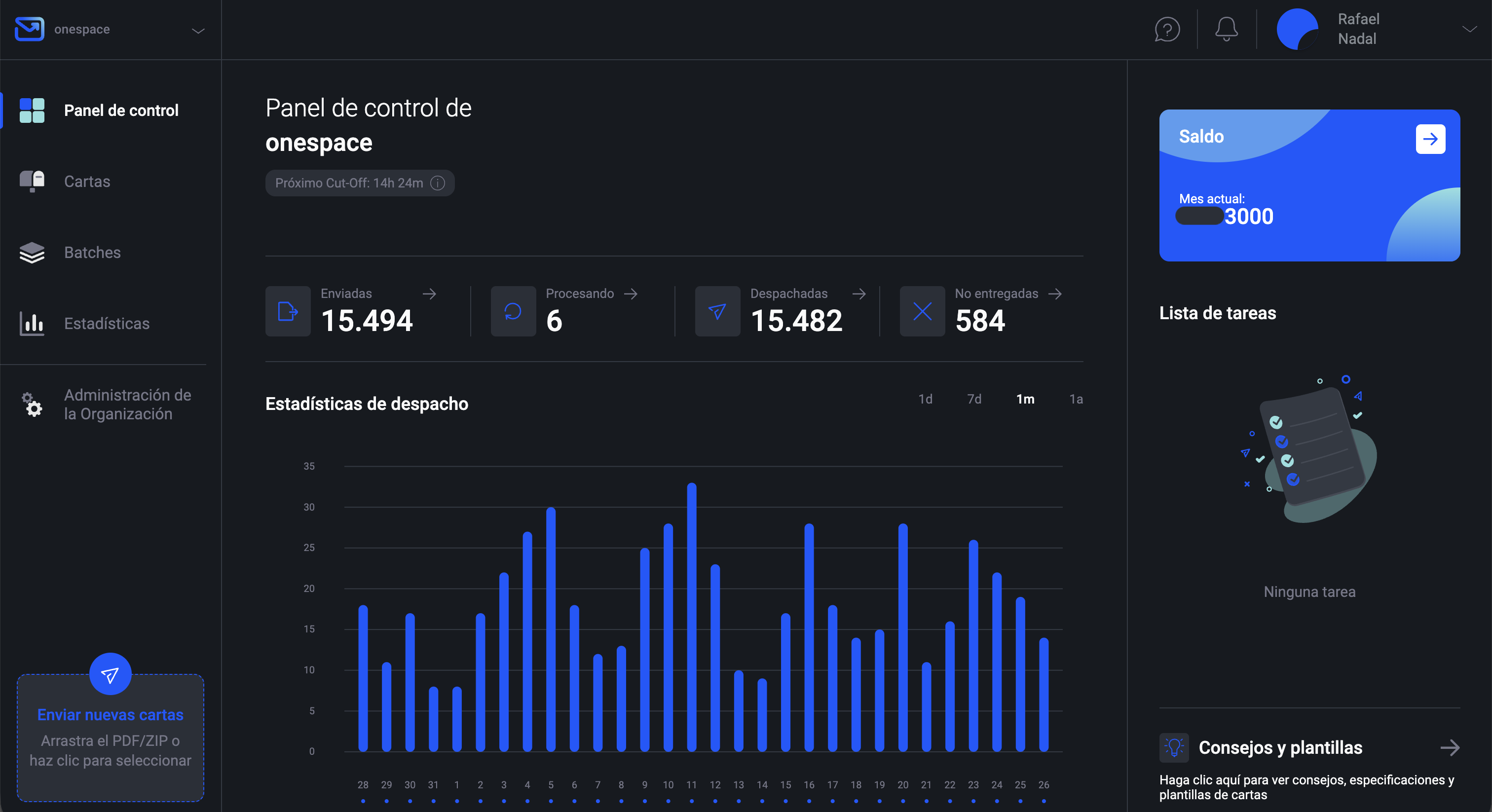Open the Panel de control tab
The image size is (1492, 812).
point(120,110)
